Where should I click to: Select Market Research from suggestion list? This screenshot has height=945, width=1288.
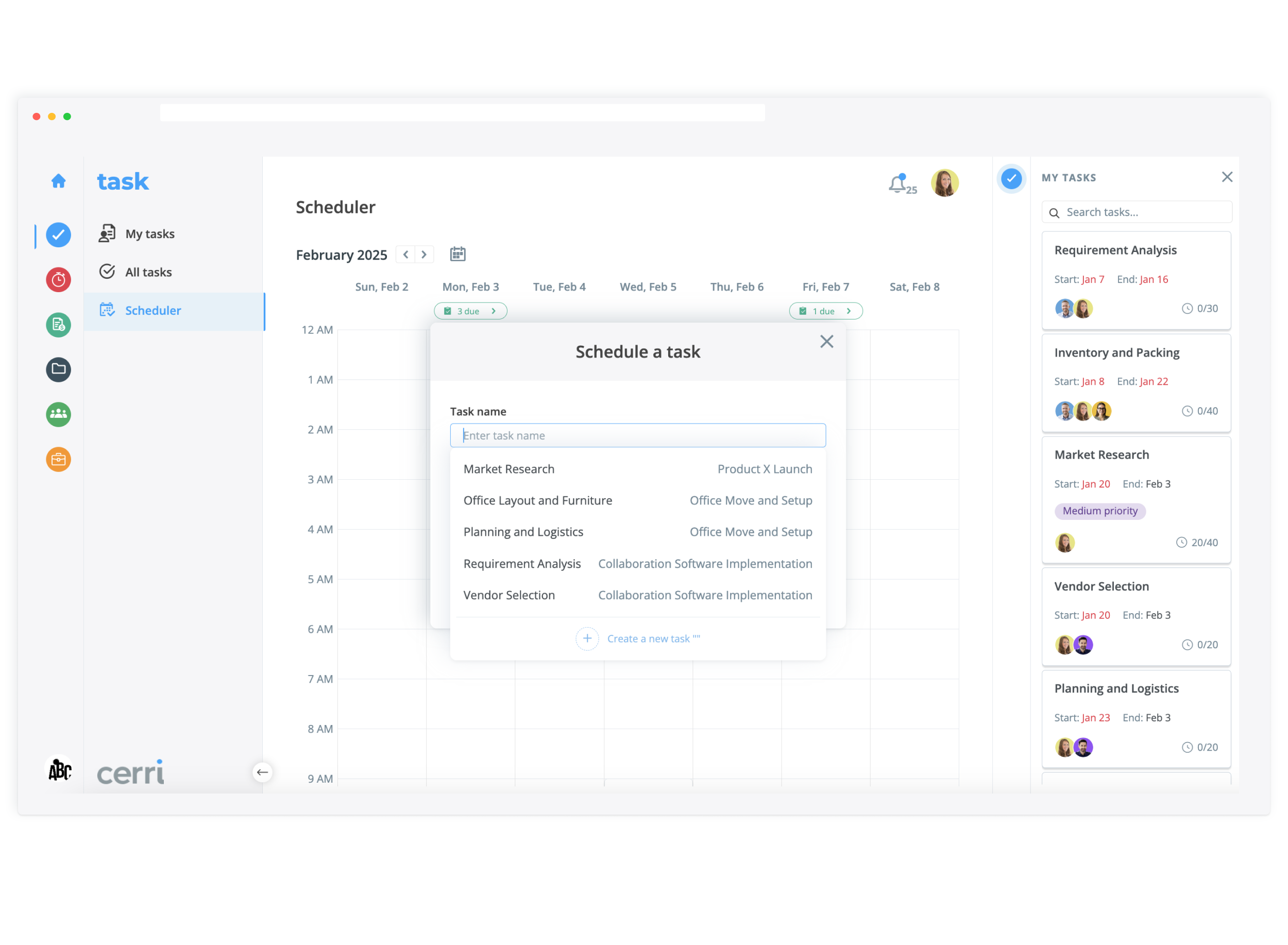point(509,469)
